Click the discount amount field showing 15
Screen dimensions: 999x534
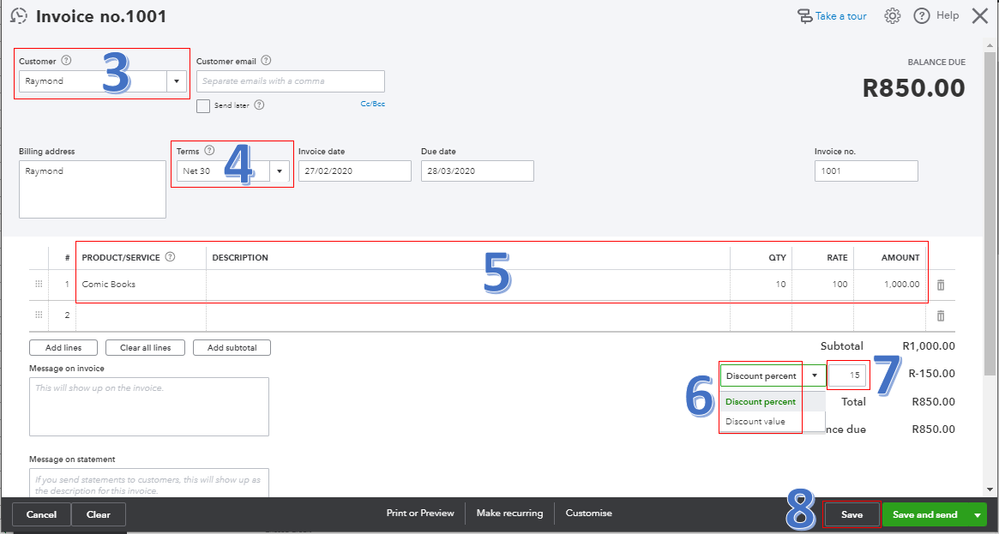847,375
